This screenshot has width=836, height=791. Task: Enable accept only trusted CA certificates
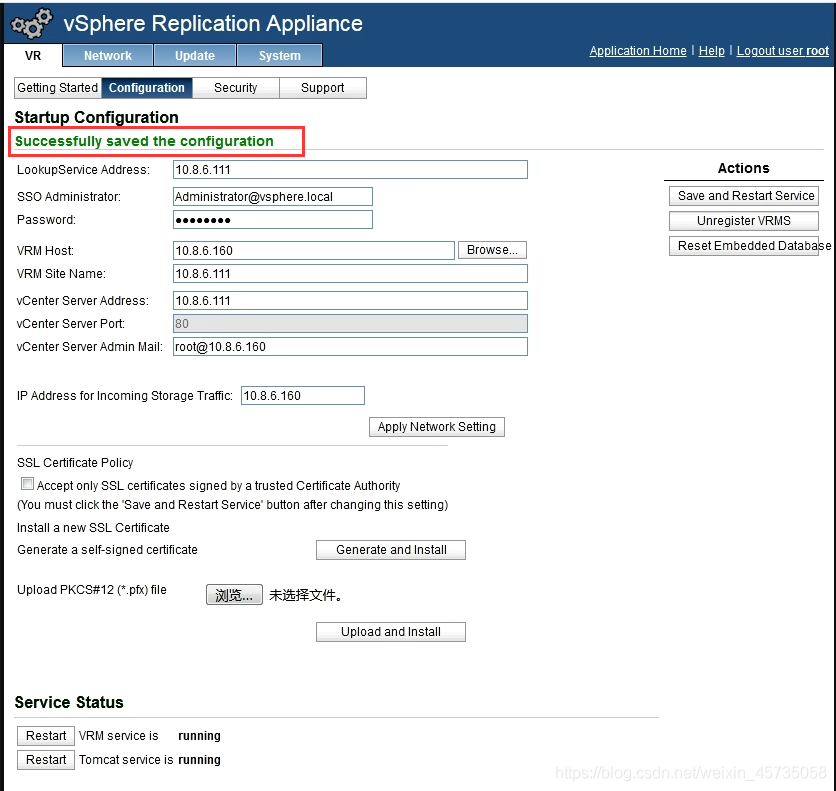(27, 483)
